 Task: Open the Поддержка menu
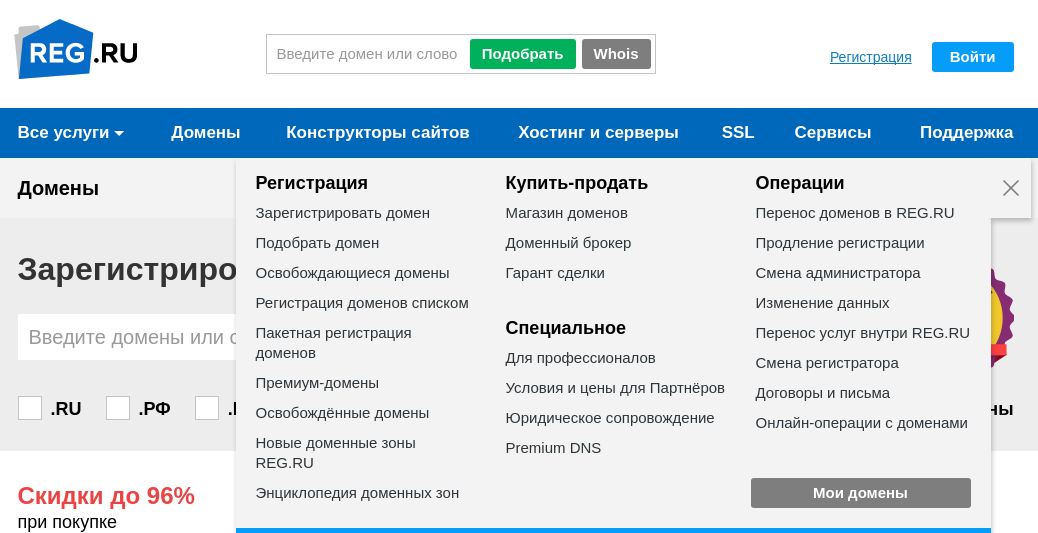(967, 132)
